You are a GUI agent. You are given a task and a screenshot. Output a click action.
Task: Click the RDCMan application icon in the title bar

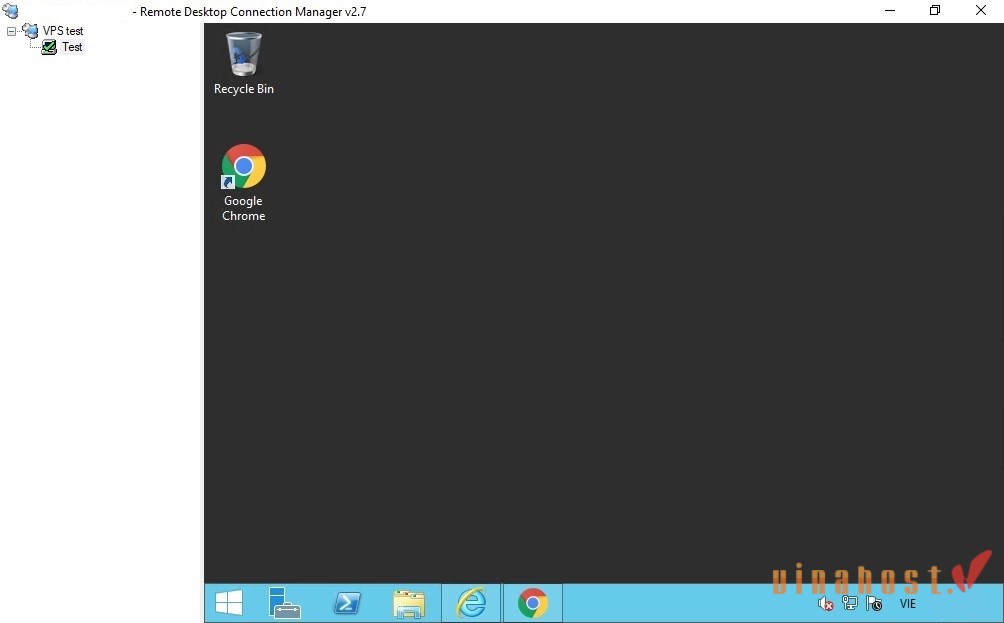click(x=11, y=10)
